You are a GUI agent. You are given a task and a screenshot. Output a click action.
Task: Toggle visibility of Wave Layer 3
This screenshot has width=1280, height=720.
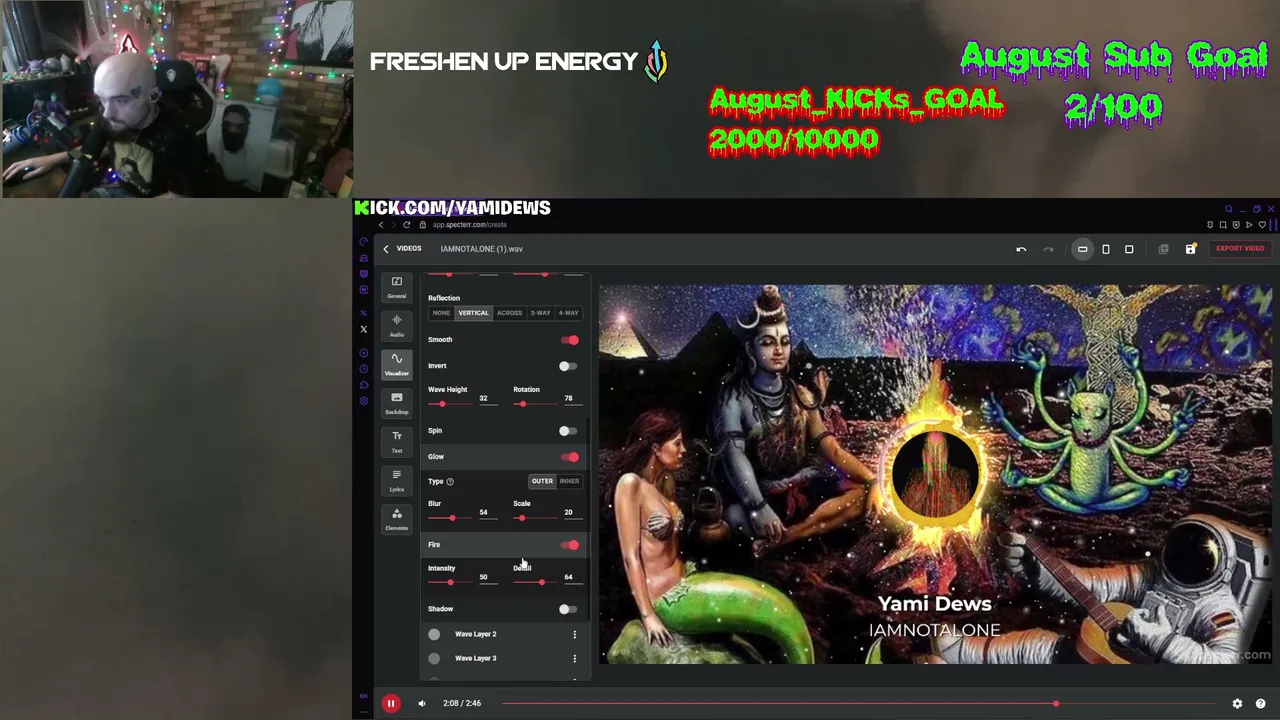[x=434, y=658]
